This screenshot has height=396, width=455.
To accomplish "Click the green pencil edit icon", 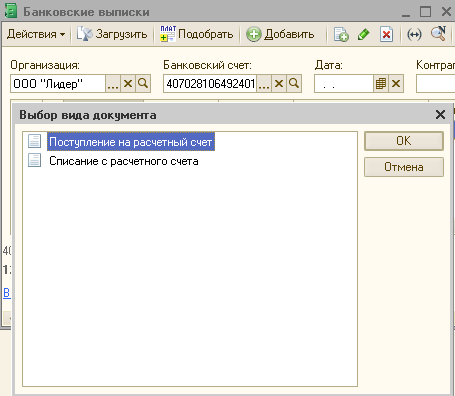I will click(363, 34).
